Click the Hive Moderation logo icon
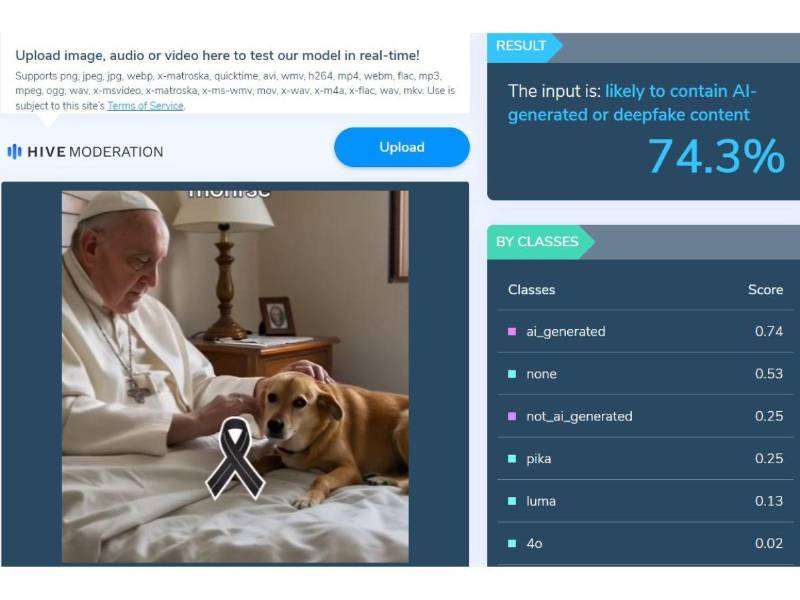 pos(14,152)
